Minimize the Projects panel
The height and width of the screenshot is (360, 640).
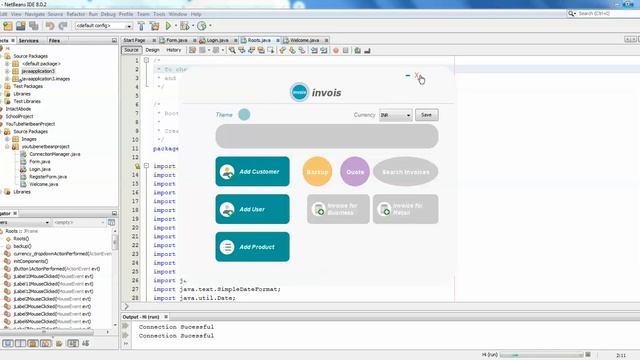(x=114, y=41)
